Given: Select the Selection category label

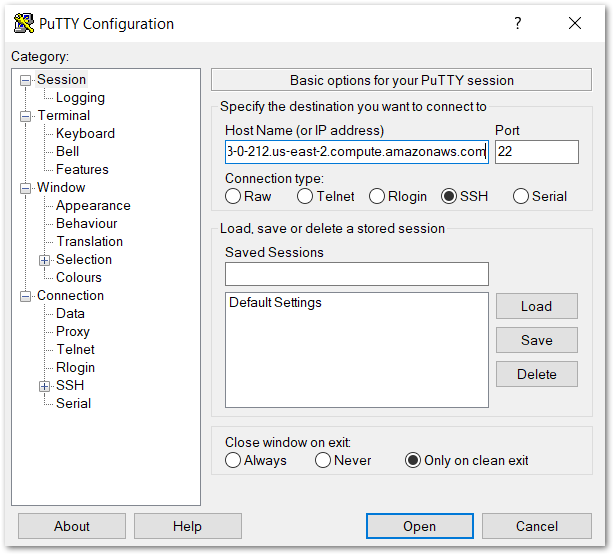Looking at the screenshot, I should click(84, 260).
